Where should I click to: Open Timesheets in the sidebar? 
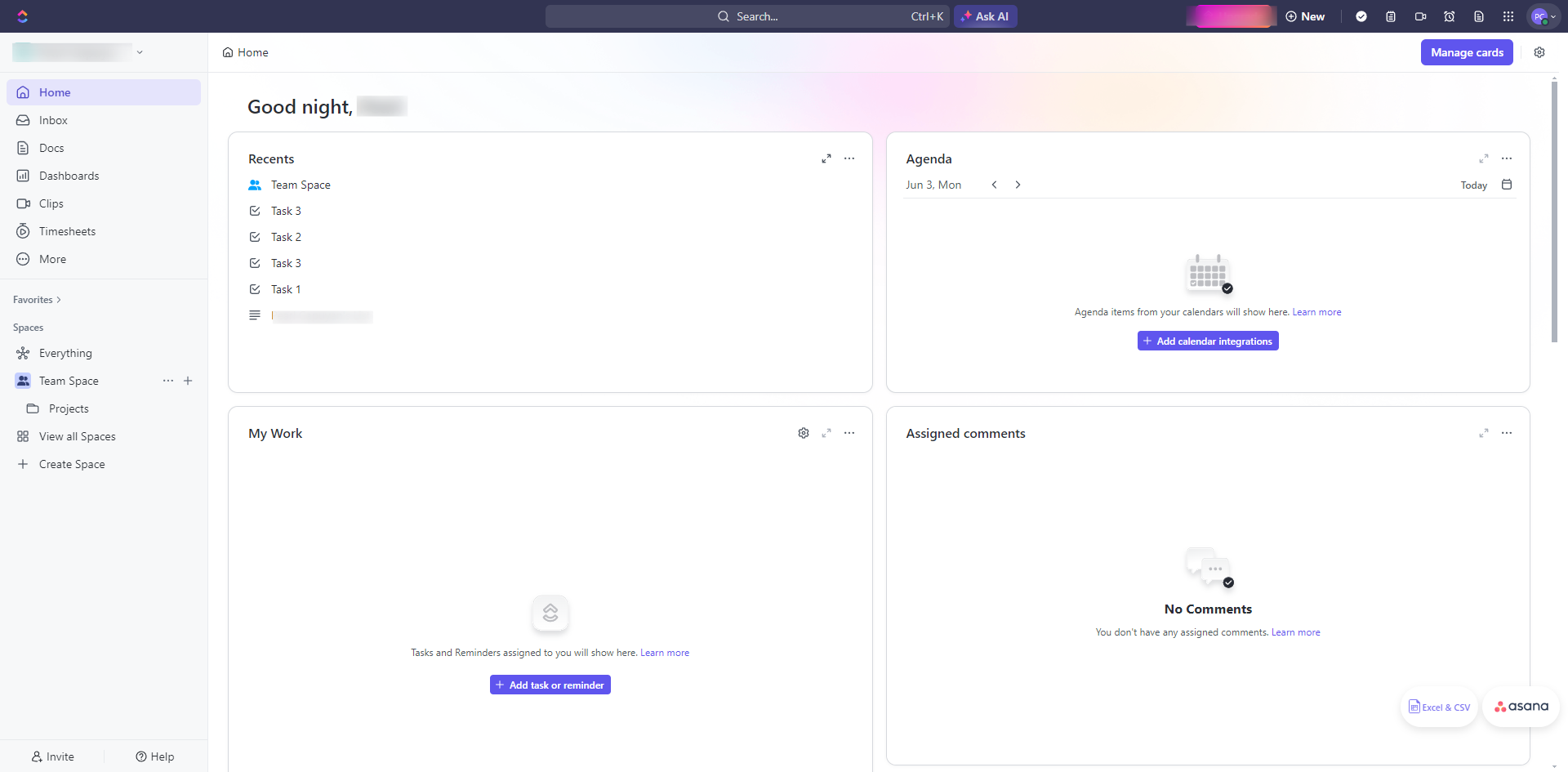point(104,231)
